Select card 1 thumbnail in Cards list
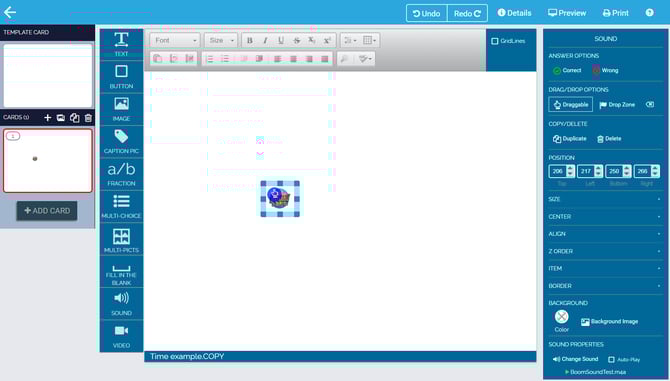Screen dimensions: 670x381 pyautogui.click(x=47, y=161)
